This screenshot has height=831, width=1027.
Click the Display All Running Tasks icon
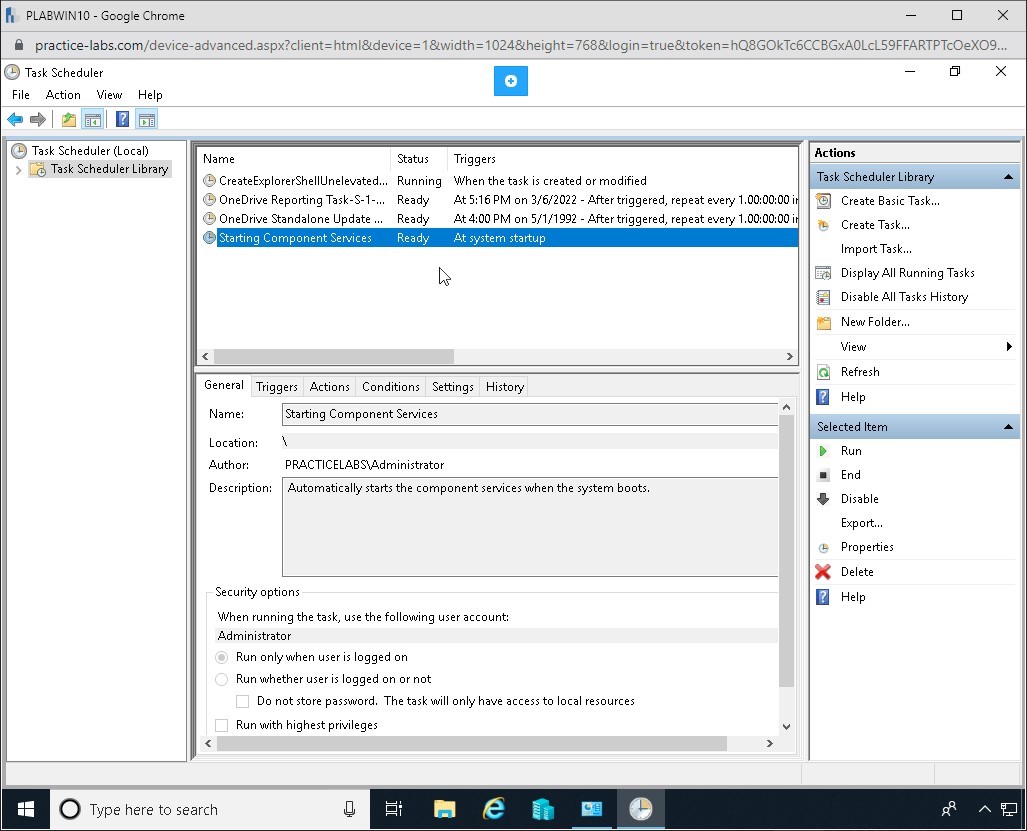(x=823, y=273)
